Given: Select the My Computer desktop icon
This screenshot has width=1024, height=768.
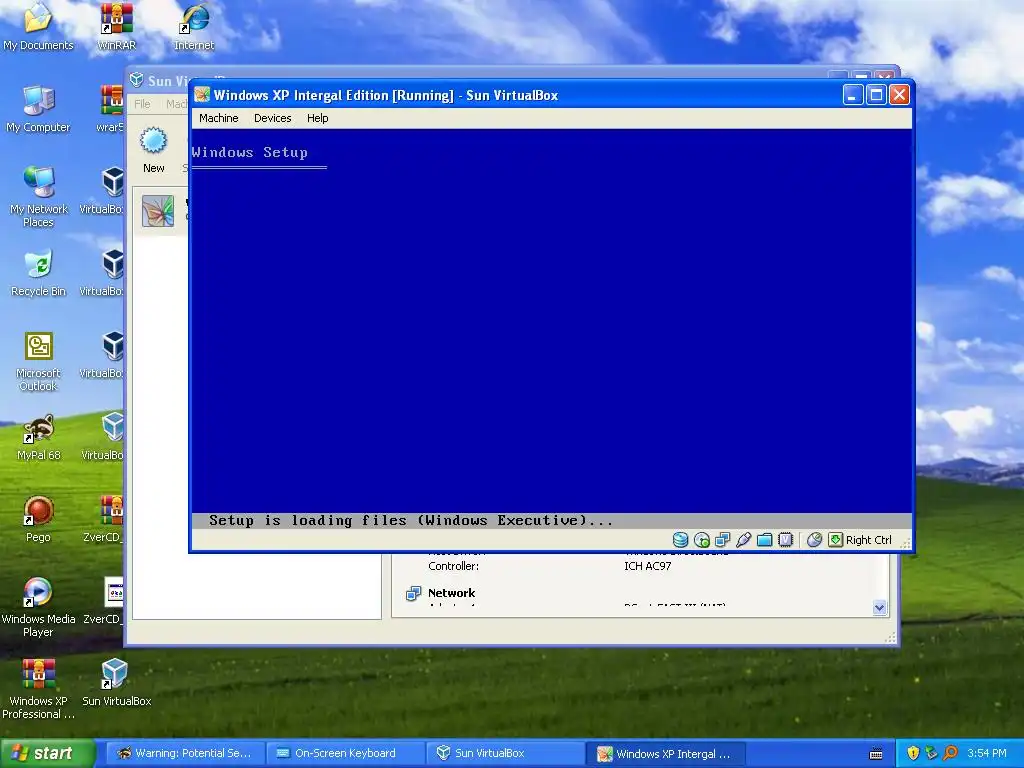Looking at the screenshot, I should tap(38, 109).
